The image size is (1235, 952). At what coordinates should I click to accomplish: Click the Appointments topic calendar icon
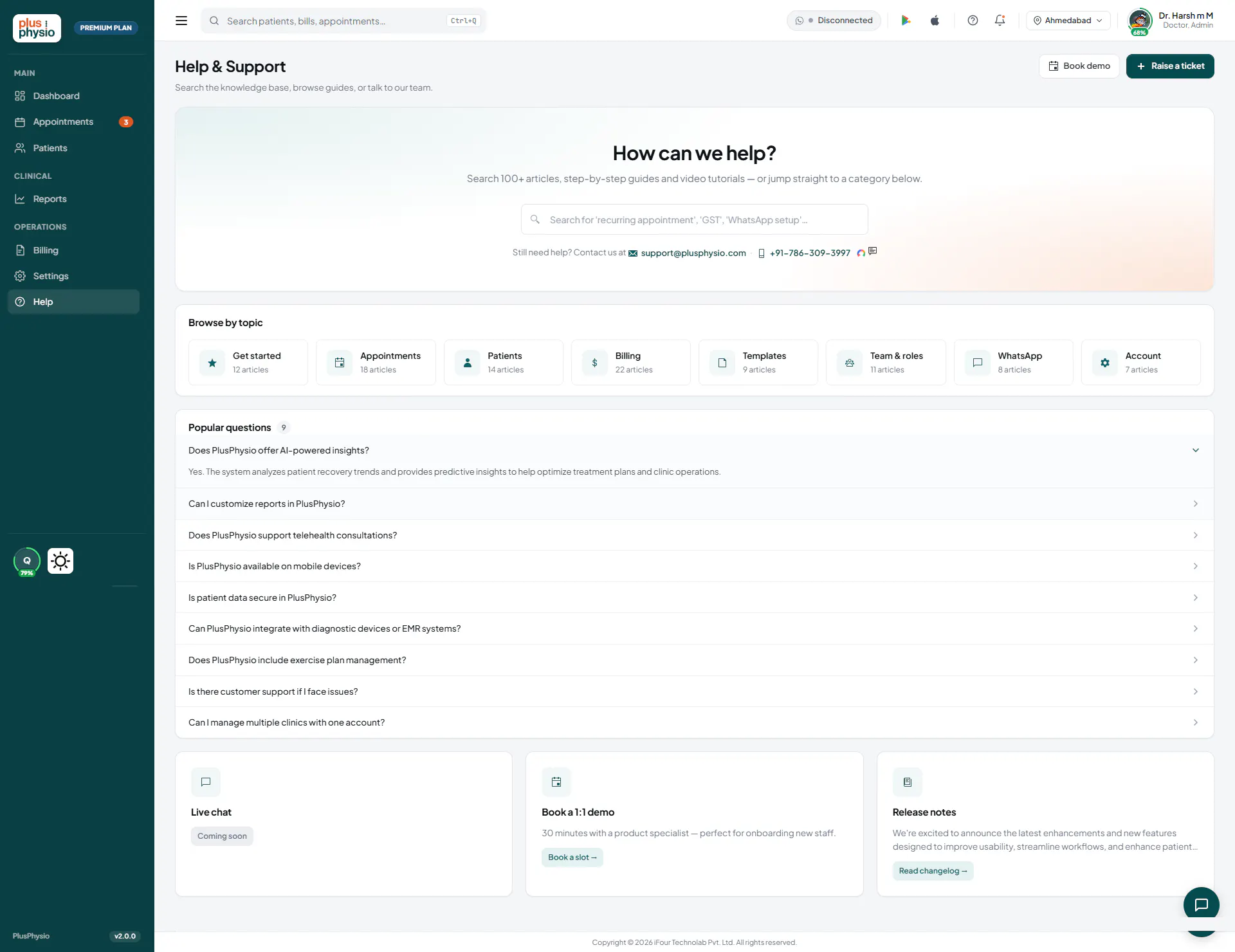[340, 363]
